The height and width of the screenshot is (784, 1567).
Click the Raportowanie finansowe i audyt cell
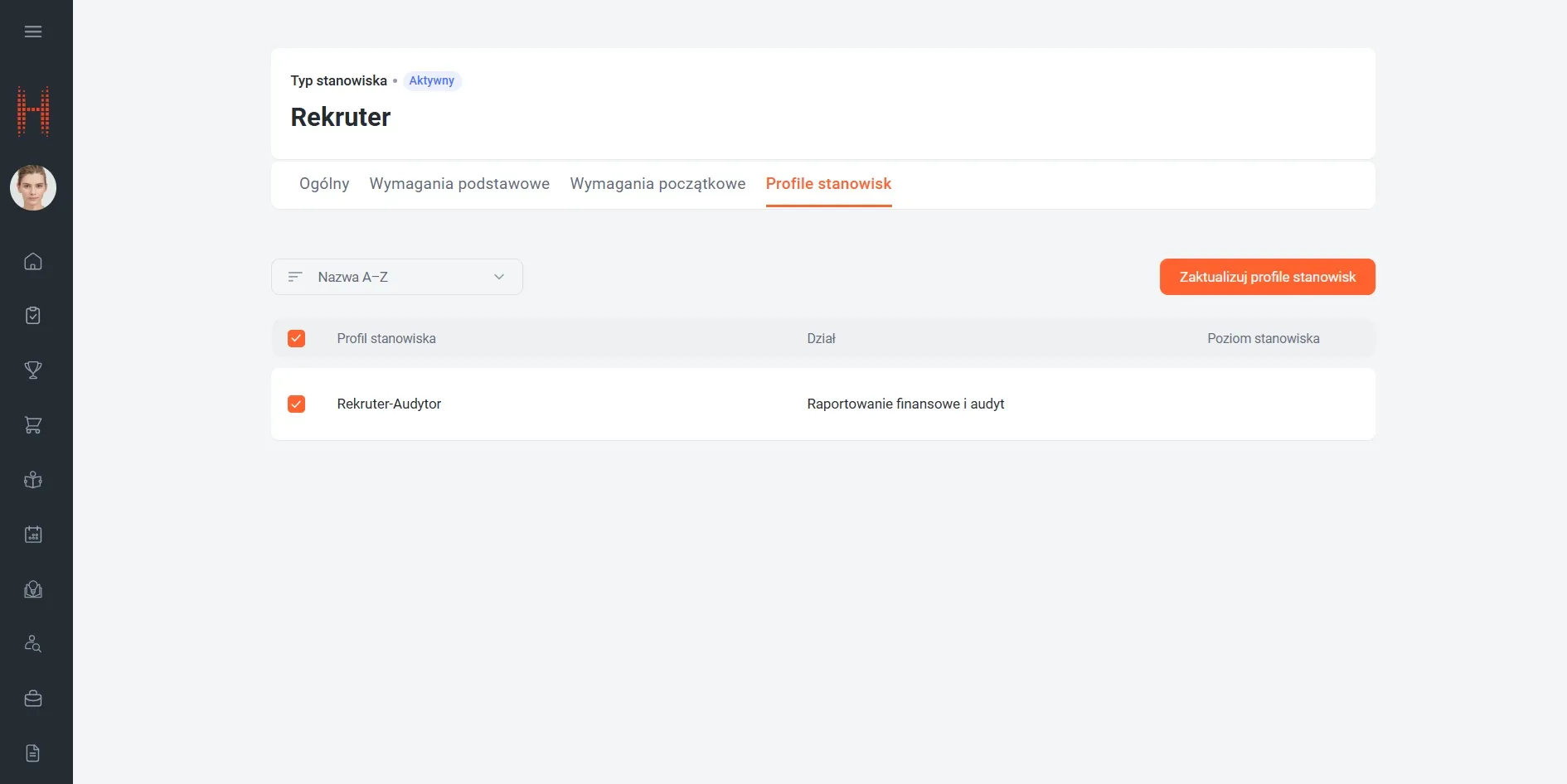(x=905, y=404)
